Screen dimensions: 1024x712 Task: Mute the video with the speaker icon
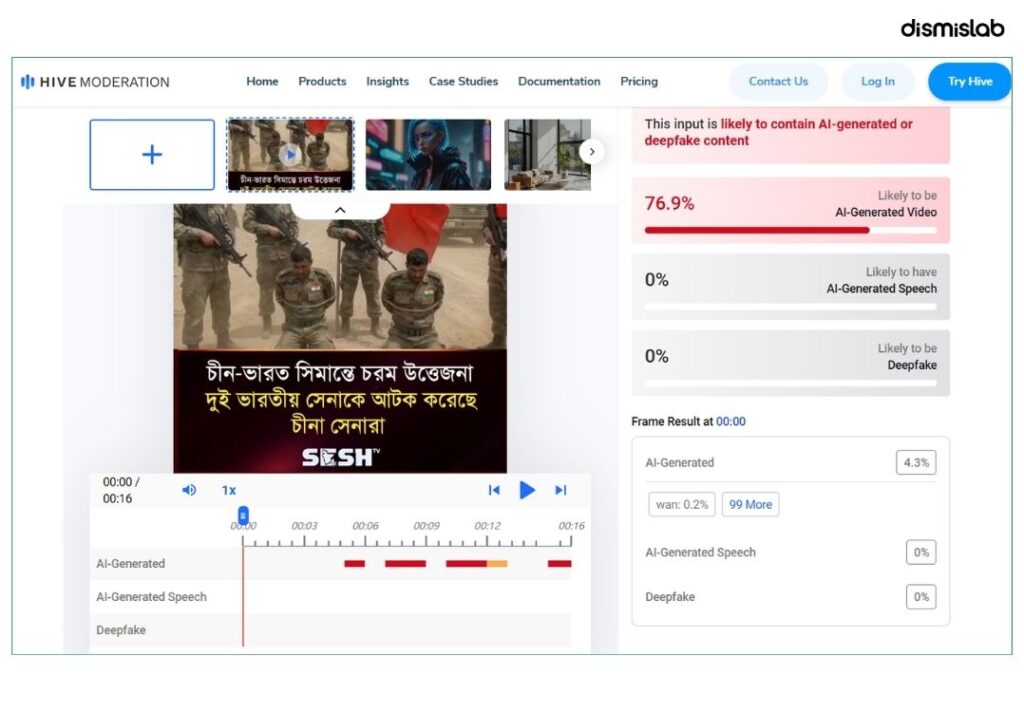[x=189, y=490]
